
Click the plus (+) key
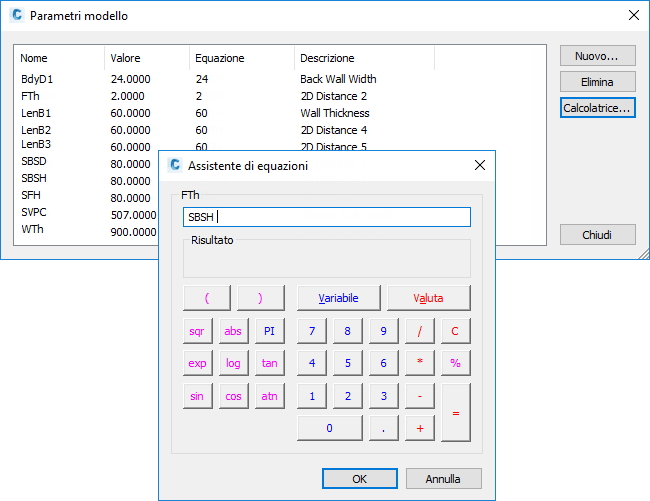420,428
